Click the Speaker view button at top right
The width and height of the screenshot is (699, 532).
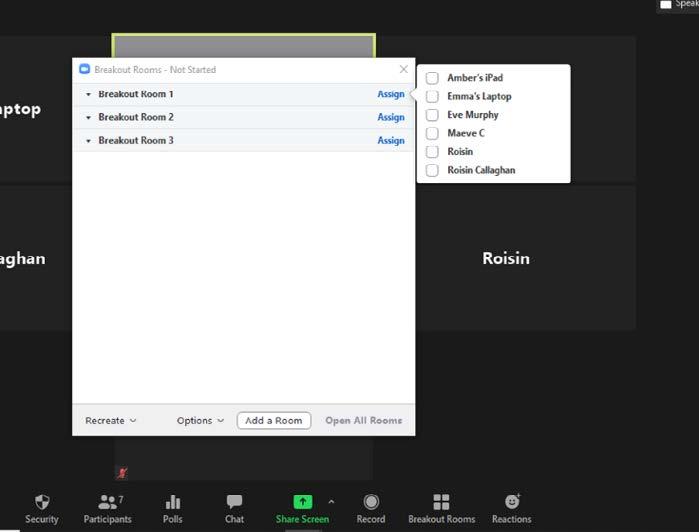tap(678, 4)
